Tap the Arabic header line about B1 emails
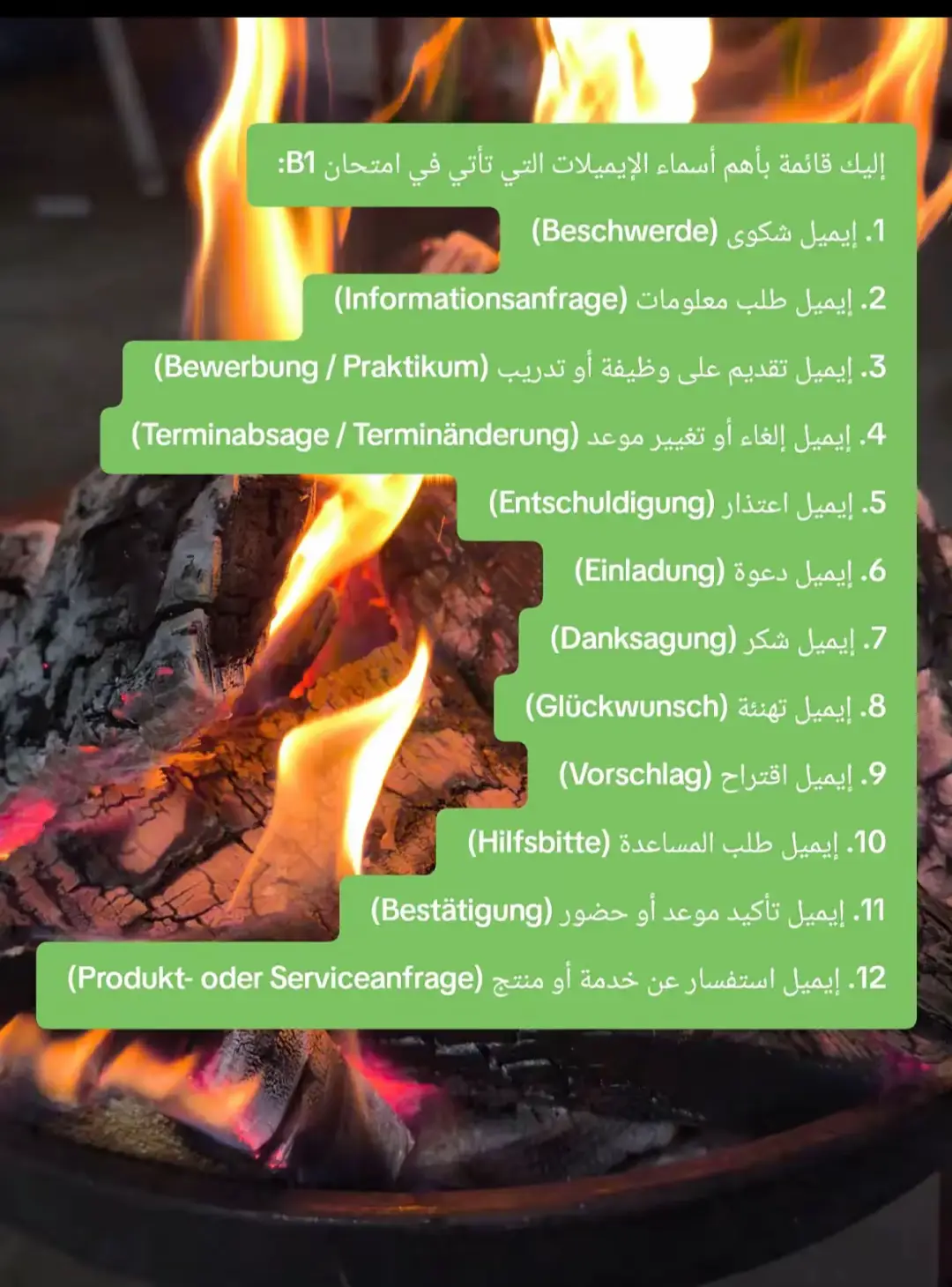The height and width of the screenshot is (1287, 952). (582, 165)
